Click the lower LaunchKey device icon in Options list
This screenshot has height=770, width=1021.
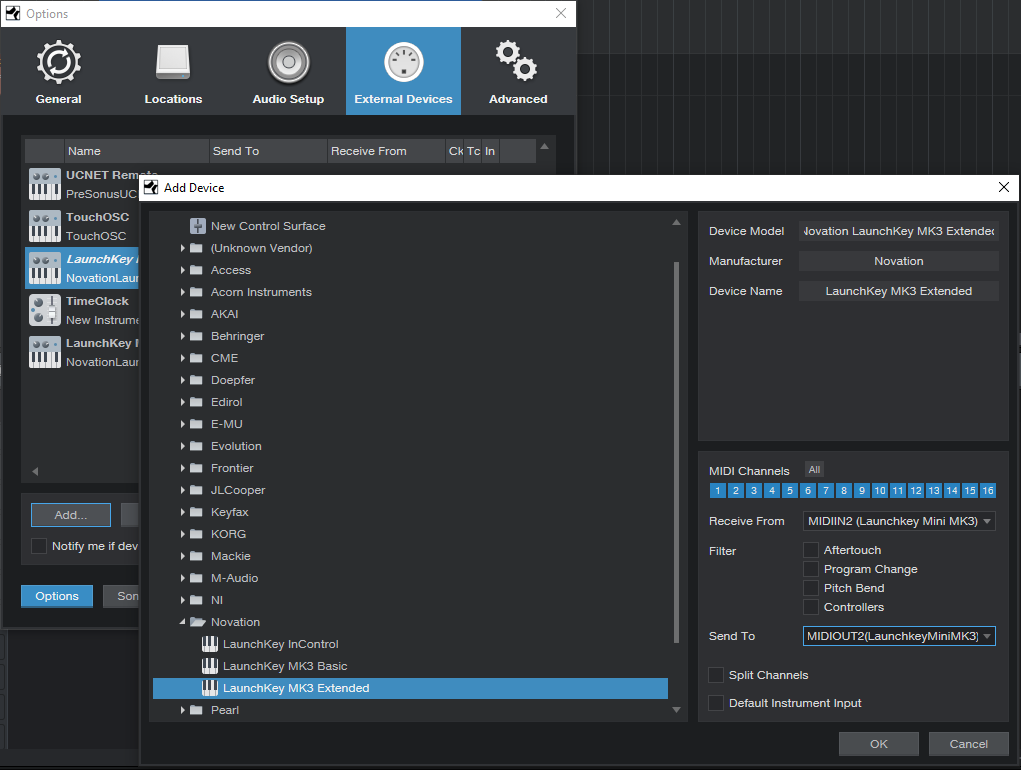(45, 352)
